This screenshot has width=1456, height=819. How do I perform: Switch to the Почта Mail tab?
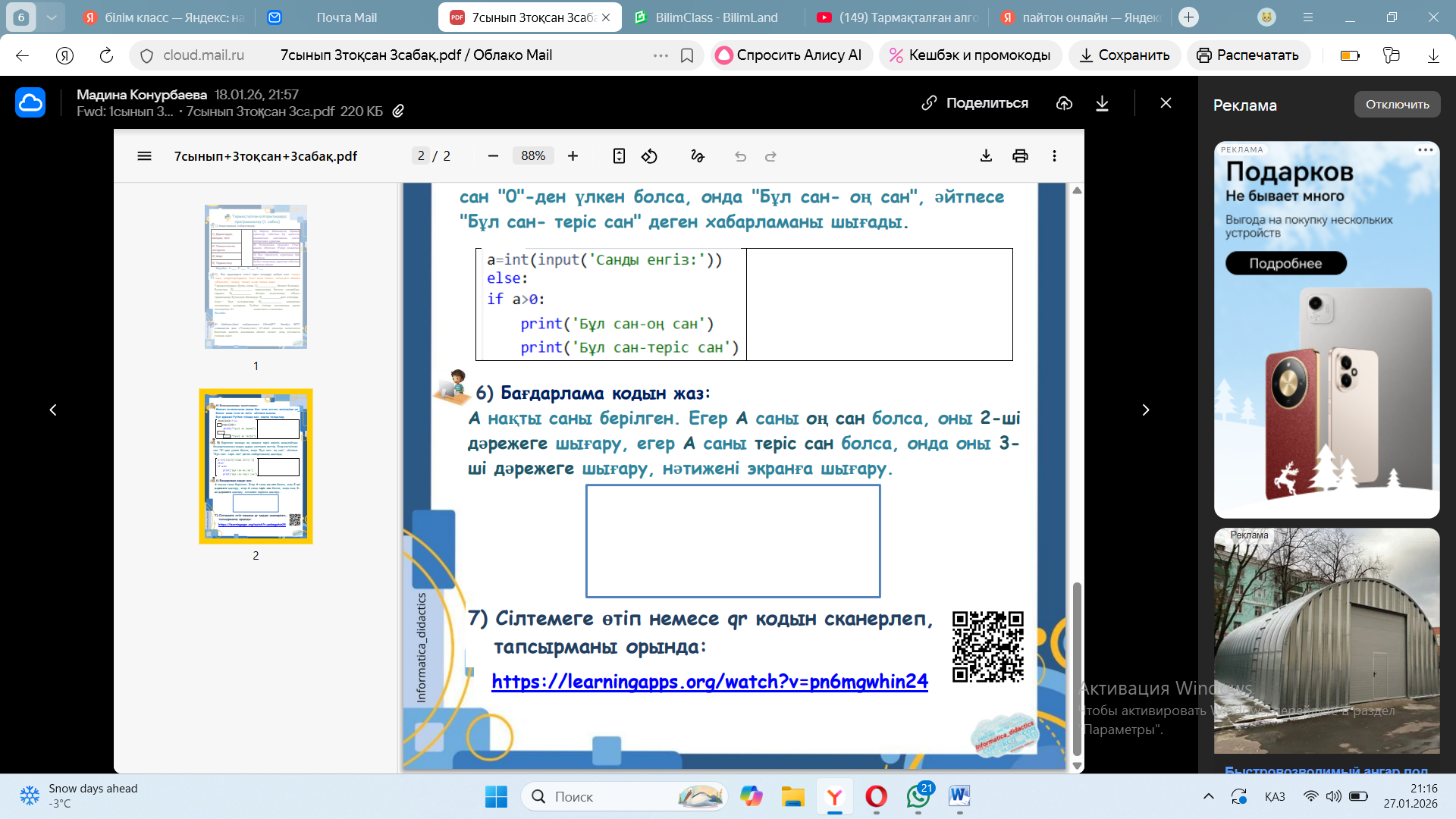click(346, 17)
